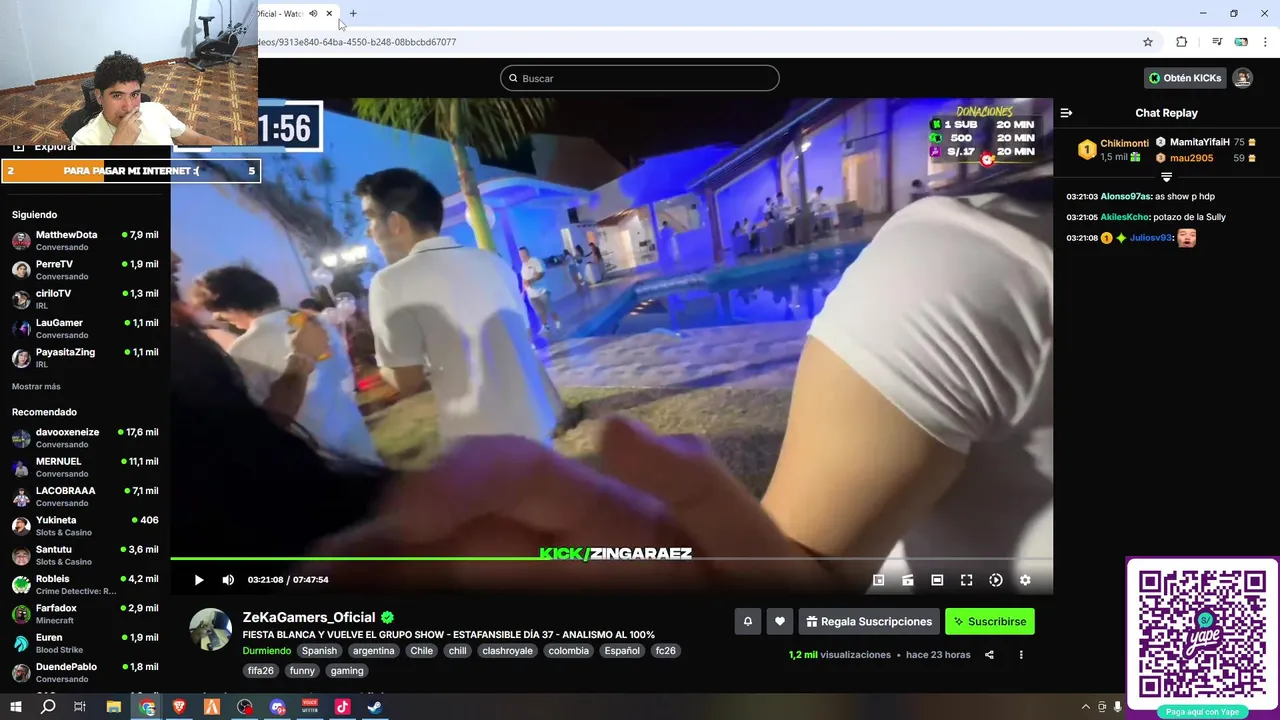Open Chrome extensions puzzle icon
The width and height of the screenshot is (1280, 720).
1181,42
